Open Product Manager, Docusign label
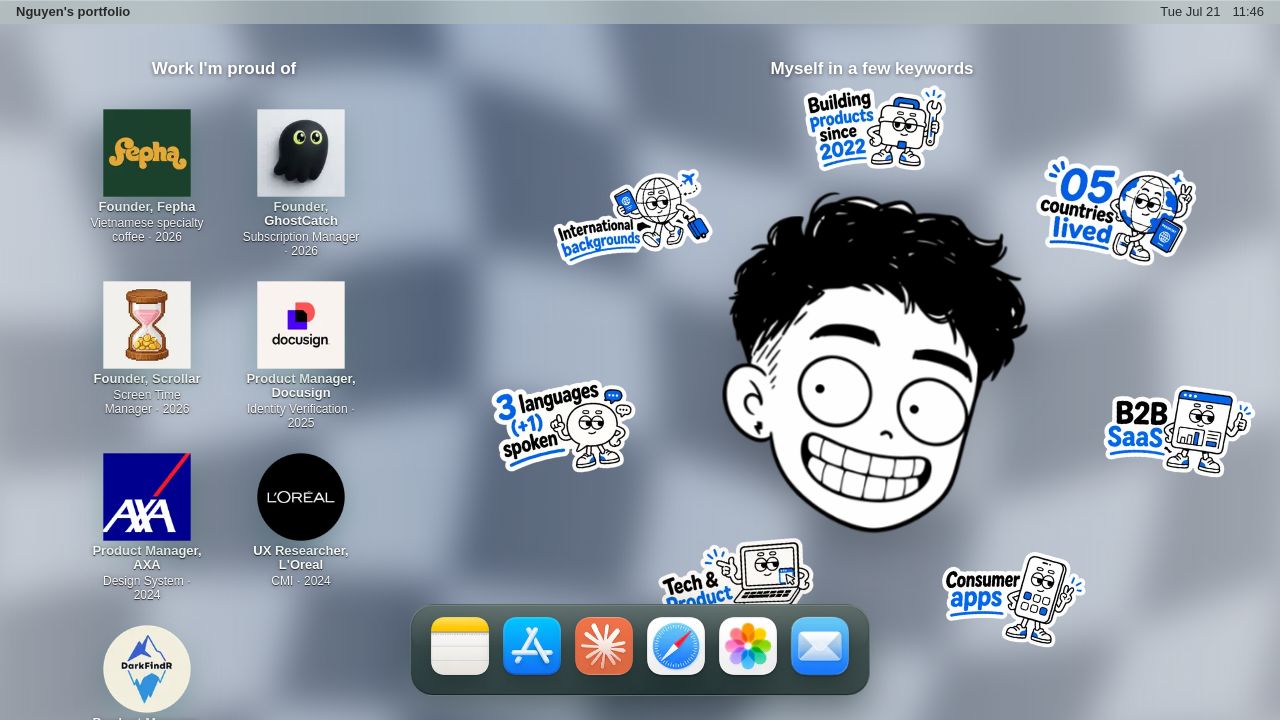Screen dimensions: 1280x720 pos(301,386)
